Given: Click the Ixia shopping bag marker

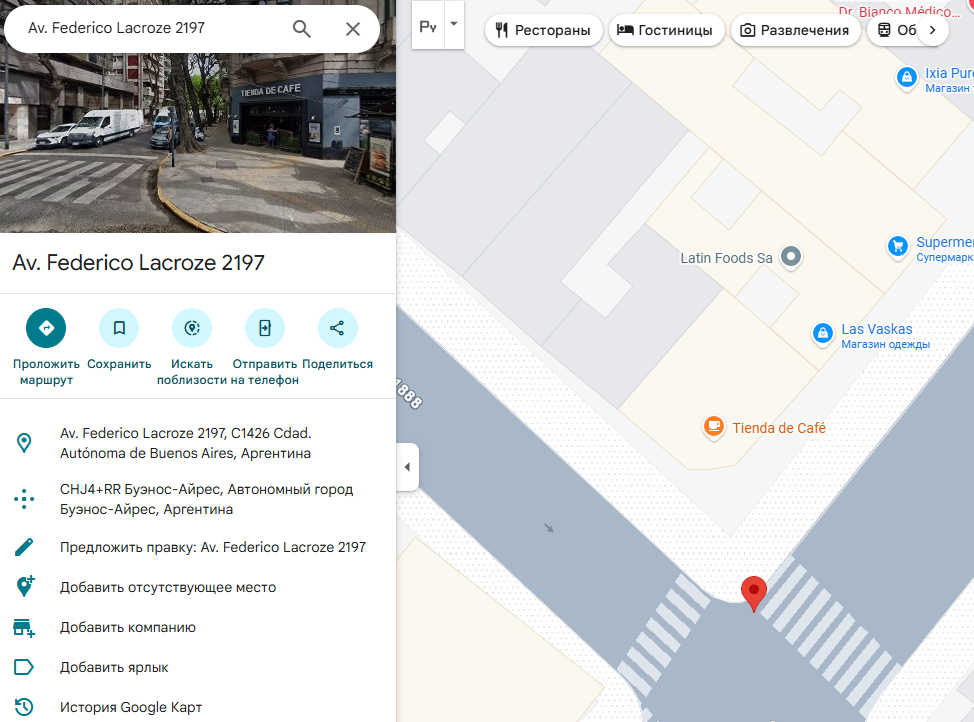Looking at the screenshot, I should (907, 78).
